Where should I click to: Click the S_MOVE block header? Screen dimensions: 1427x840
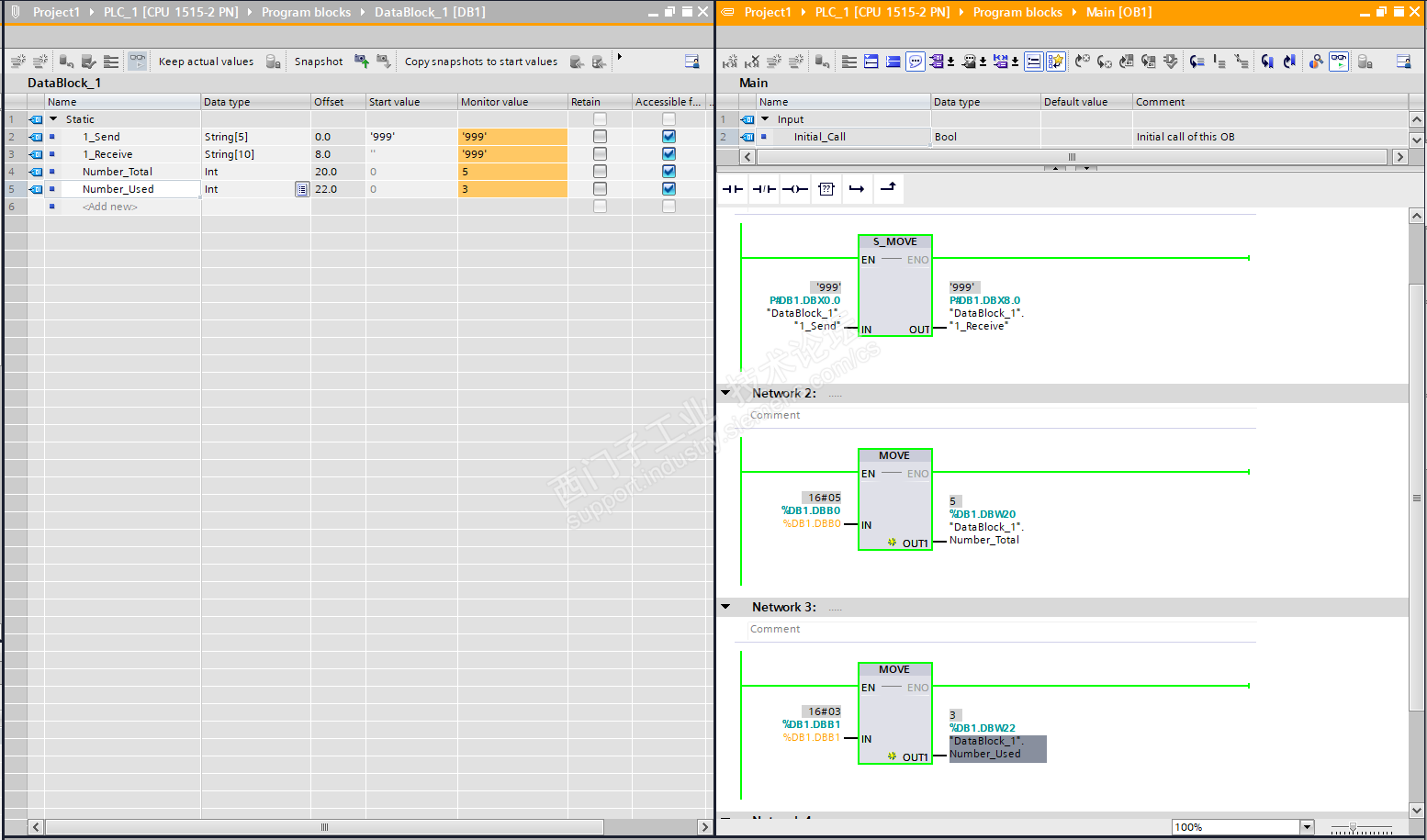pos(895,241)
